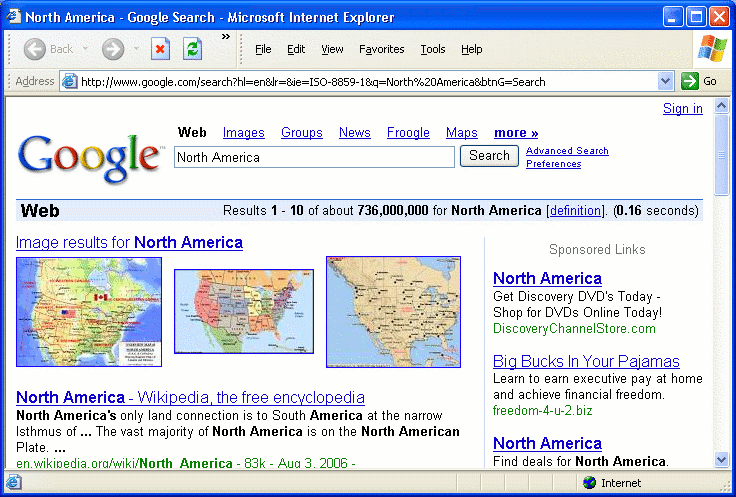This screenshot has height=497, width=736.
Task: Stop page loading with red X icon
Action: (x=160, y=49)
